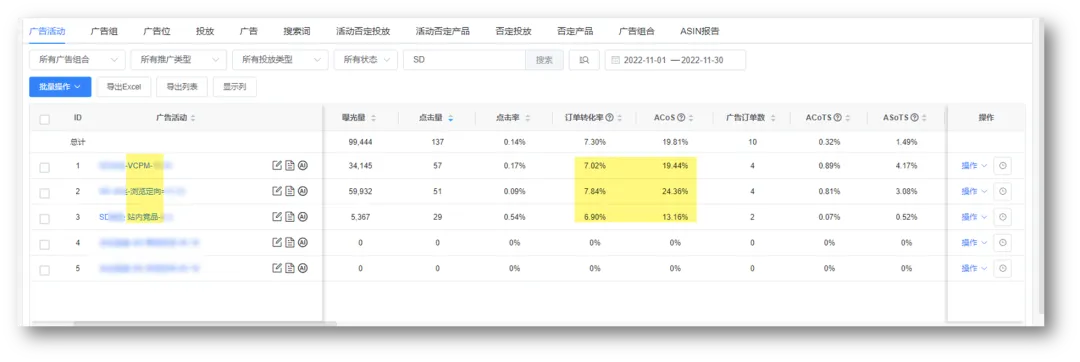
Task: Click the 导出Excel button
Action: 124,87
